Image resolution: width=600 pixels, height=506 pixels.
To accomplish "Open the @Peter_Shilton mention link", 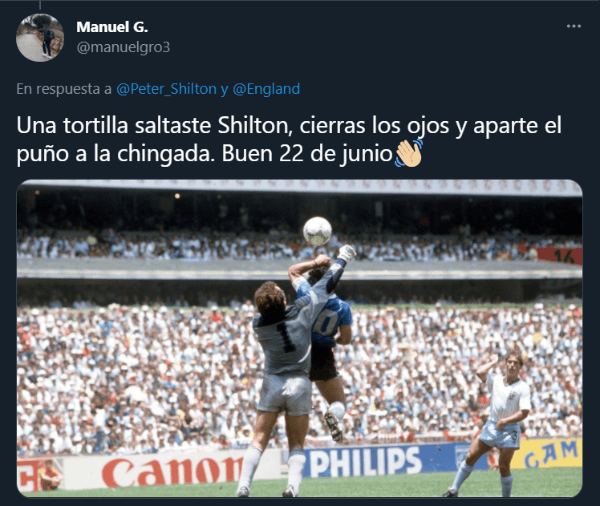I will [x=166, y=89].
